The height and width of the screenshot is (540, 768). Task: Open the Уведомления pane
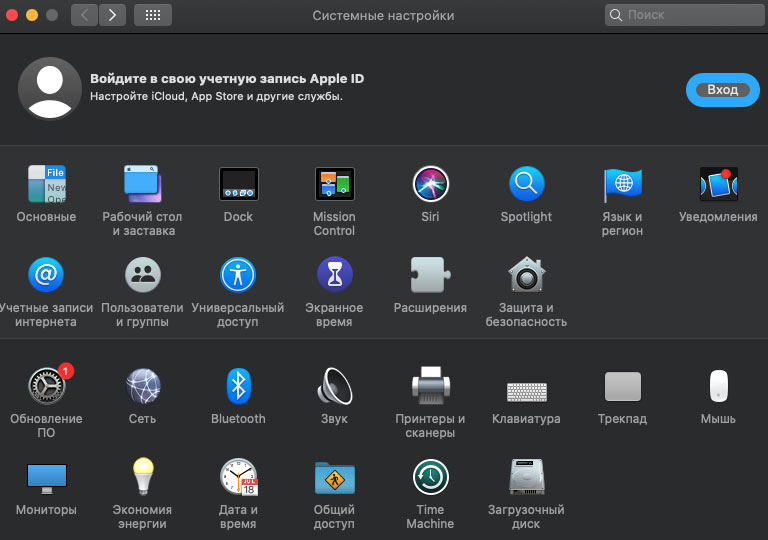click(x=719, y=184)
